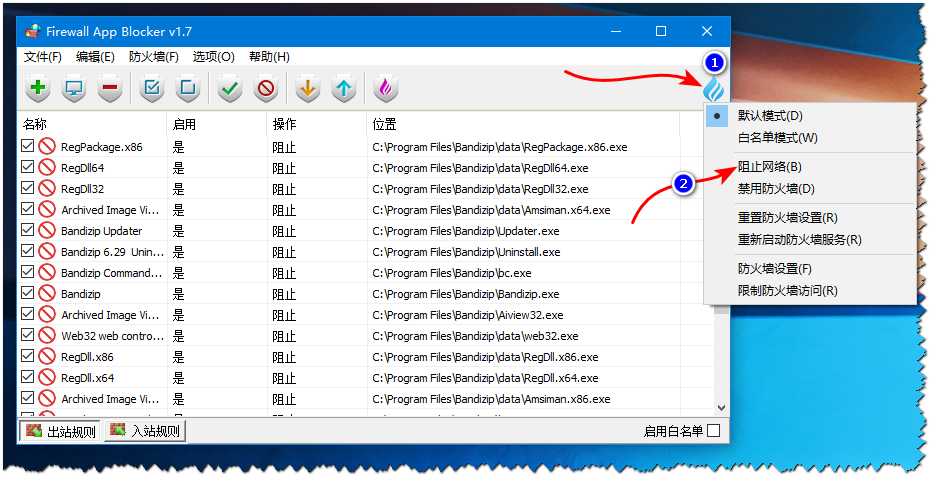Click 是 in the RegDll.x64 row
The height and width of the screenshot is (482, 936).
point(178,378)
